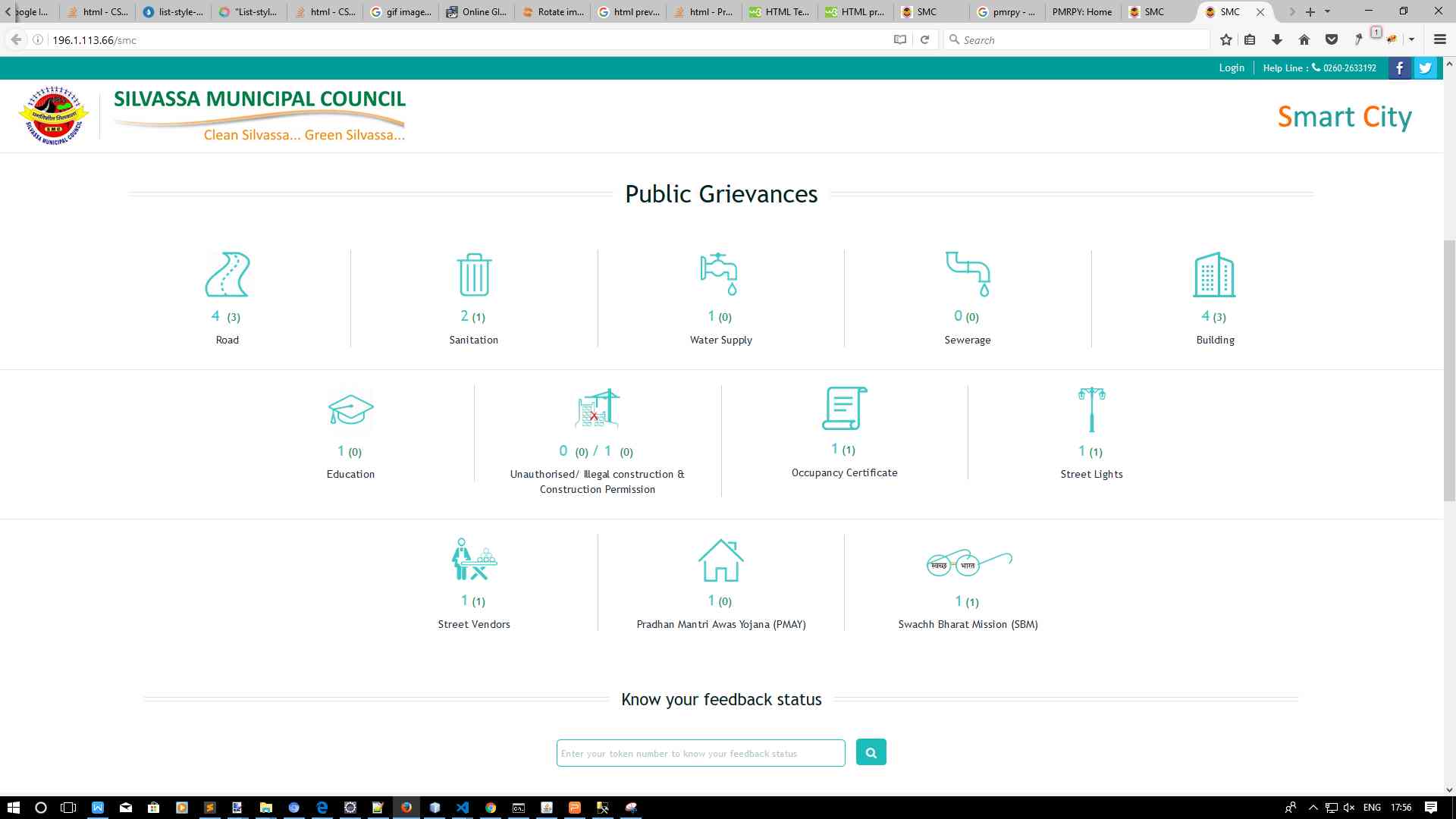Click the Street Lights lamp icon
1456x819 pixels.
1091,409
